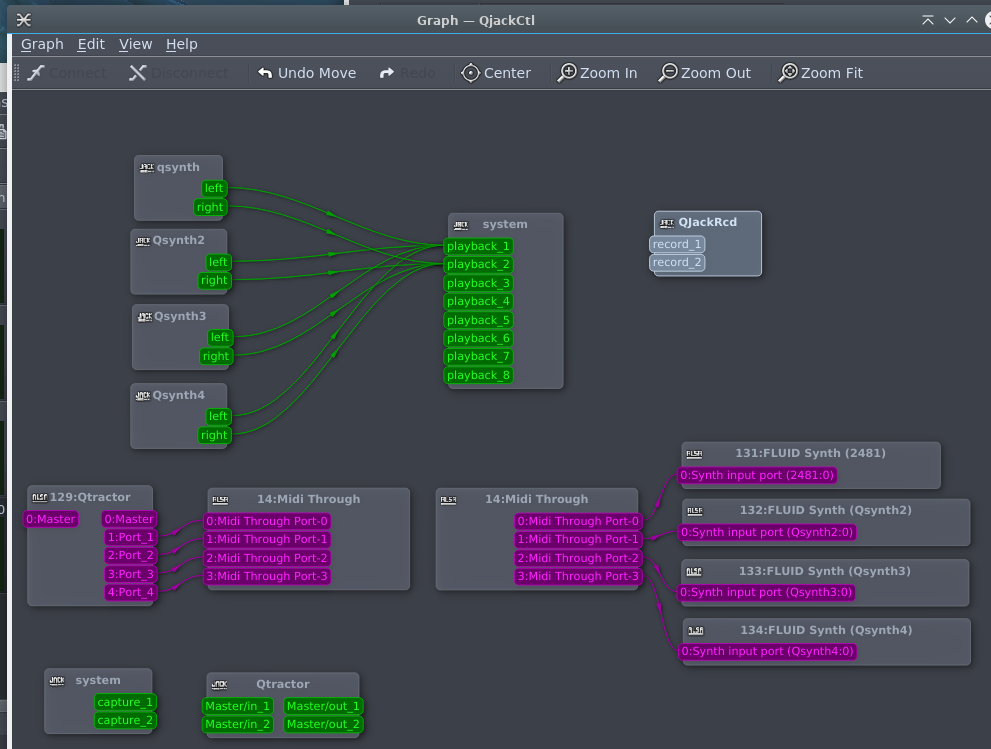
Task: Click the Undo Move arrow icon
Action: (265, 73)
